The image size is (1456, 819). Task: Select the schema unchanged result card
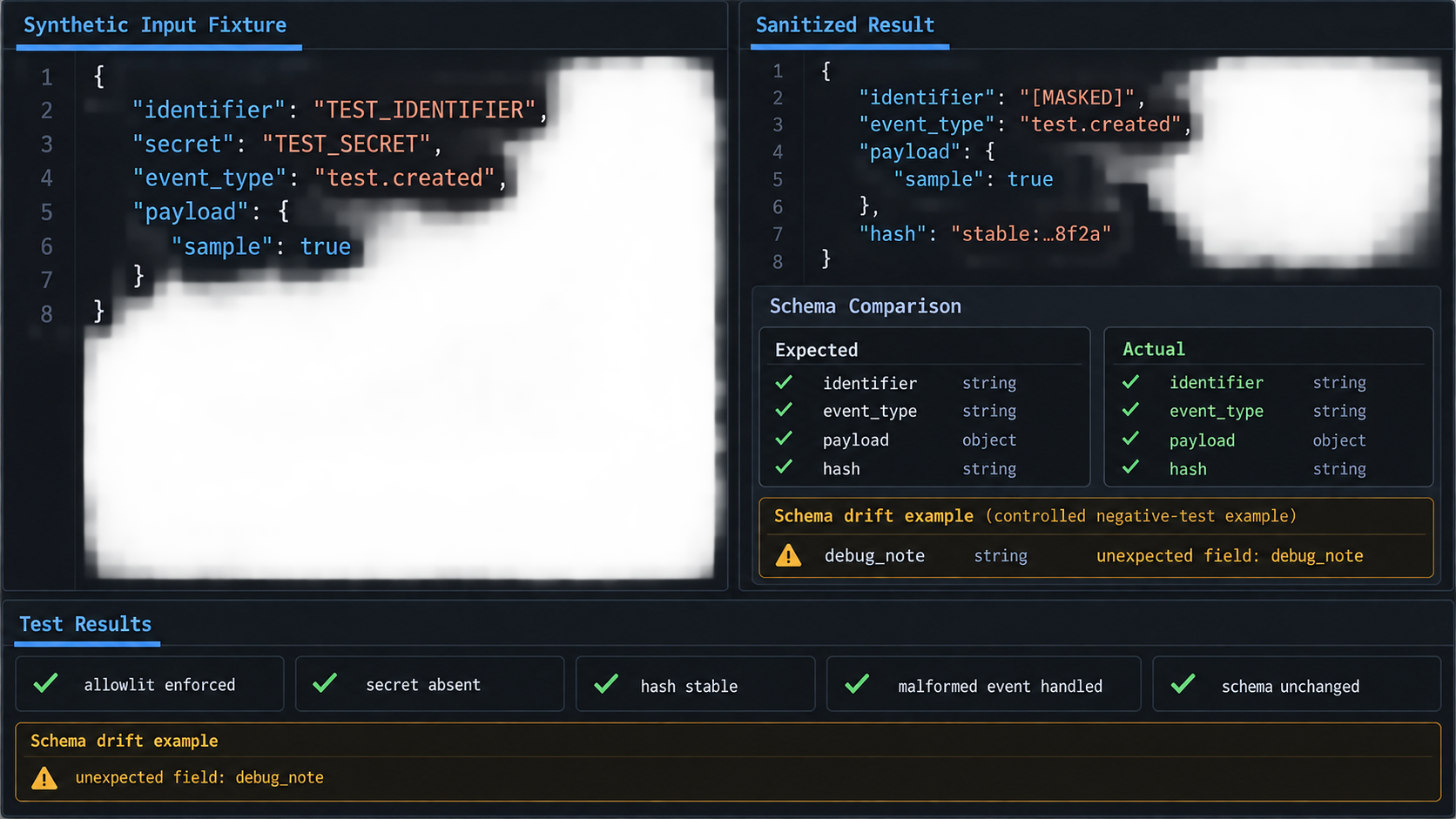coord(1297,684)
